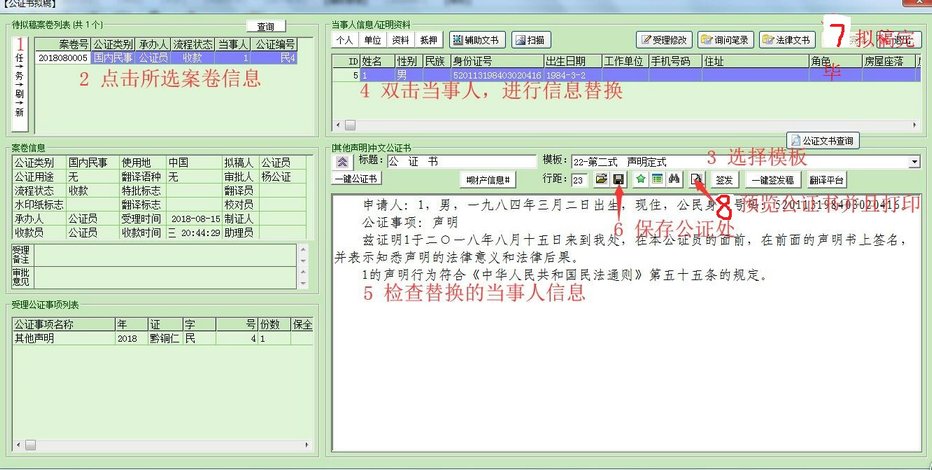
Task: Click the 工作单位 column header
Action: pyautogui.click(x=625, y=61)
